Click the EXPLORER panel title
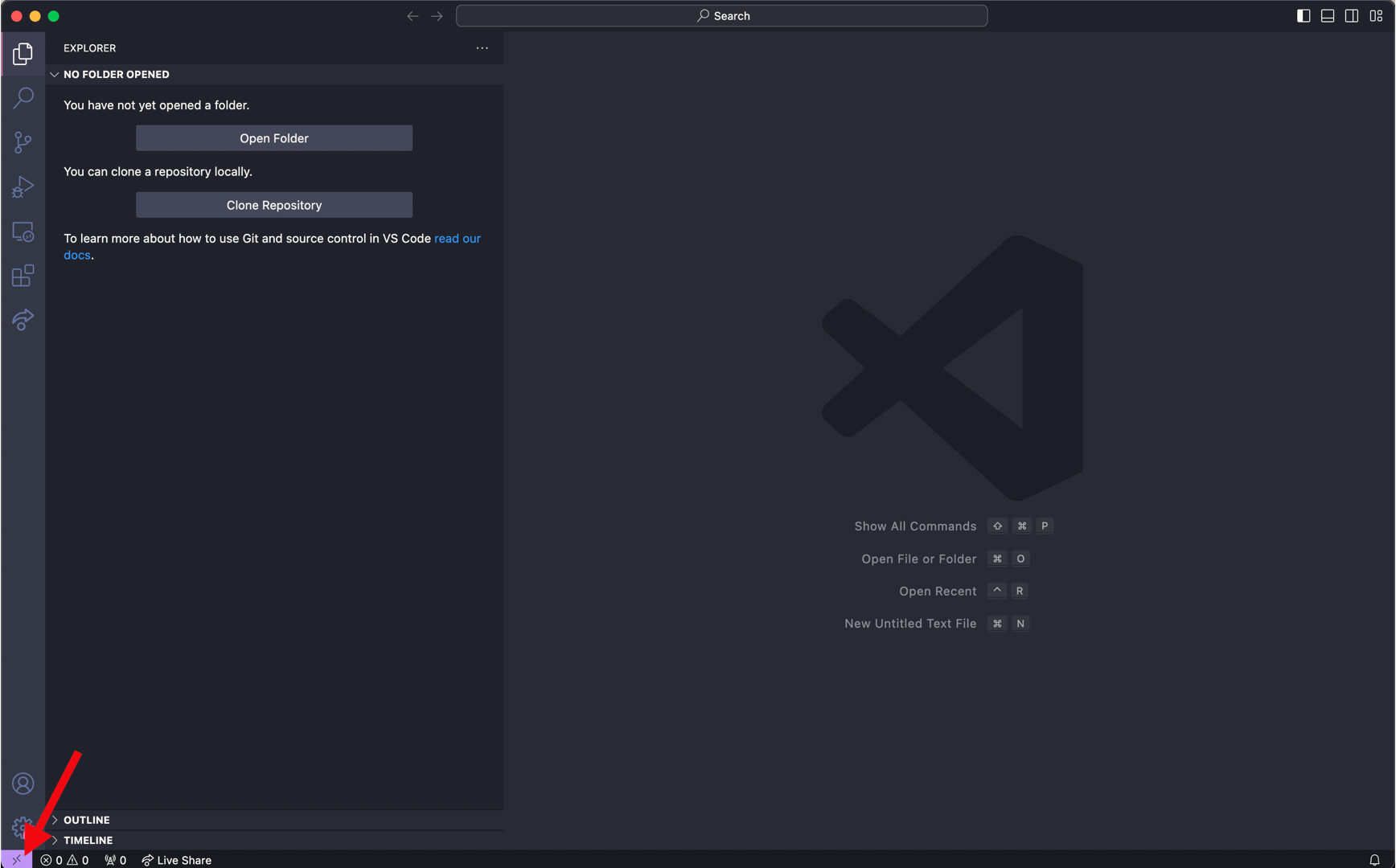The width and height of the screenshot is (1396, 868). click(90, 48)
